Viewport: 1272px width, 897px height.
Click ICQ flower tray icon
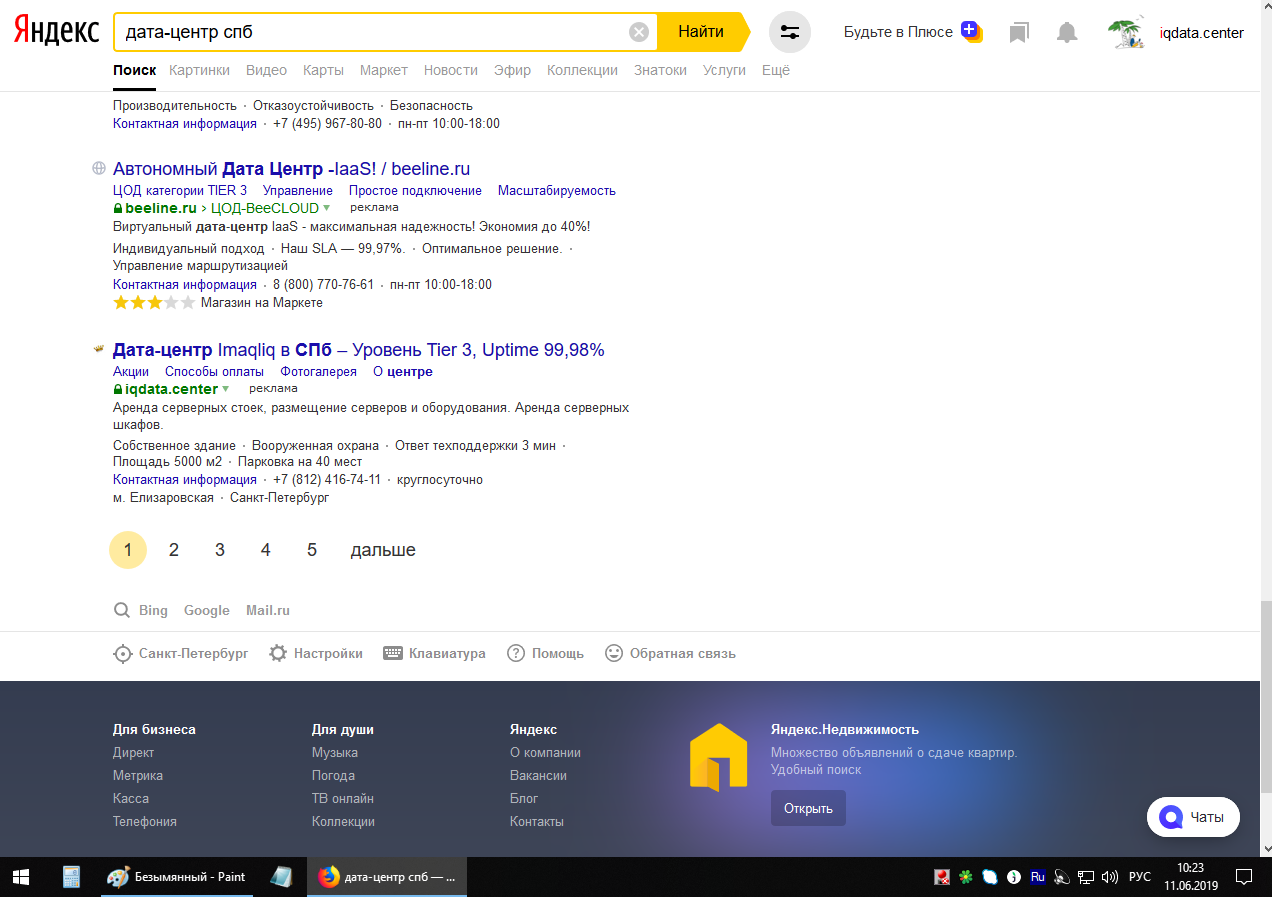click(966, 877)
